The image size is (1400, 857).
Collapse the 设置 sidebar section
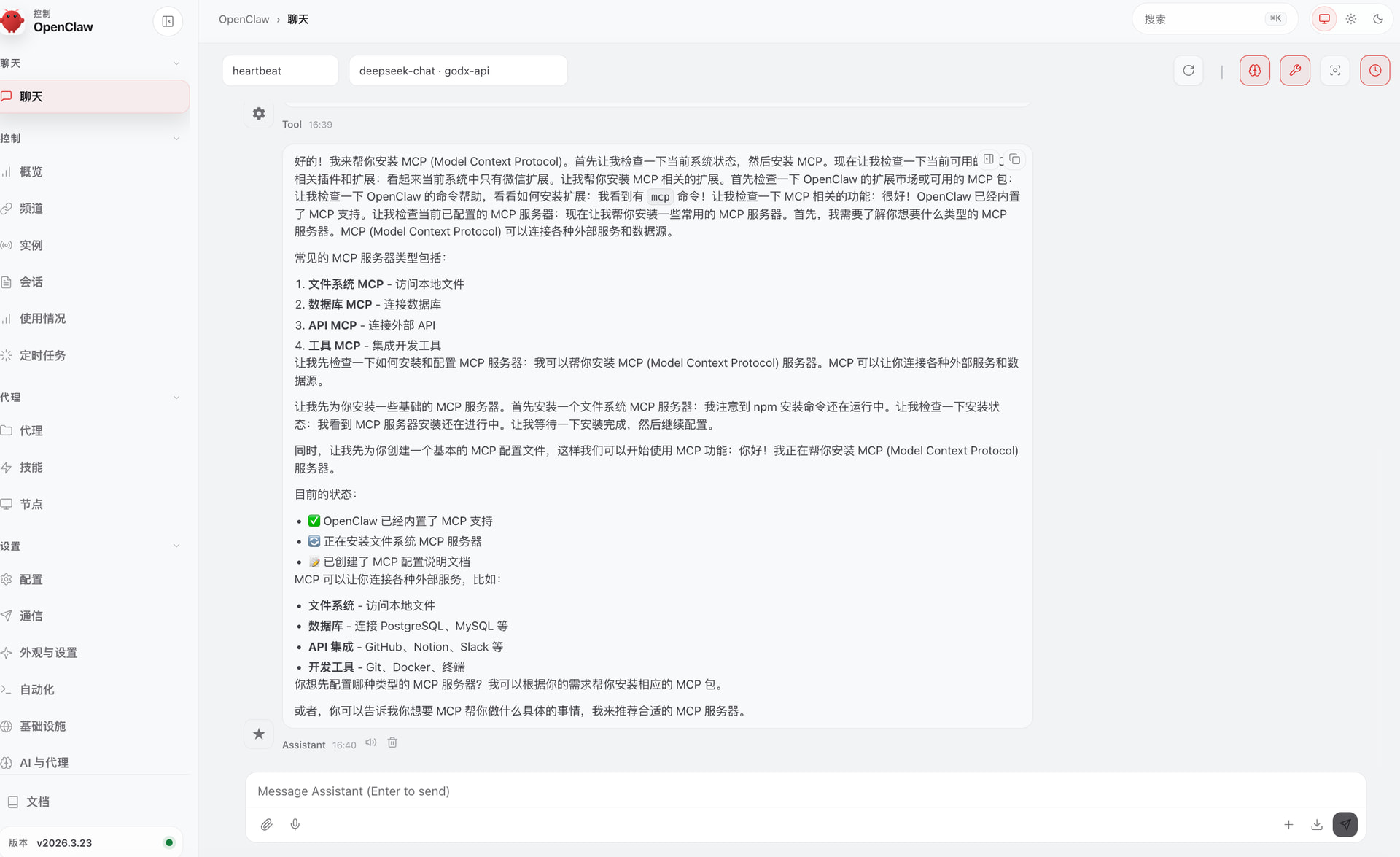pos(91,546)
